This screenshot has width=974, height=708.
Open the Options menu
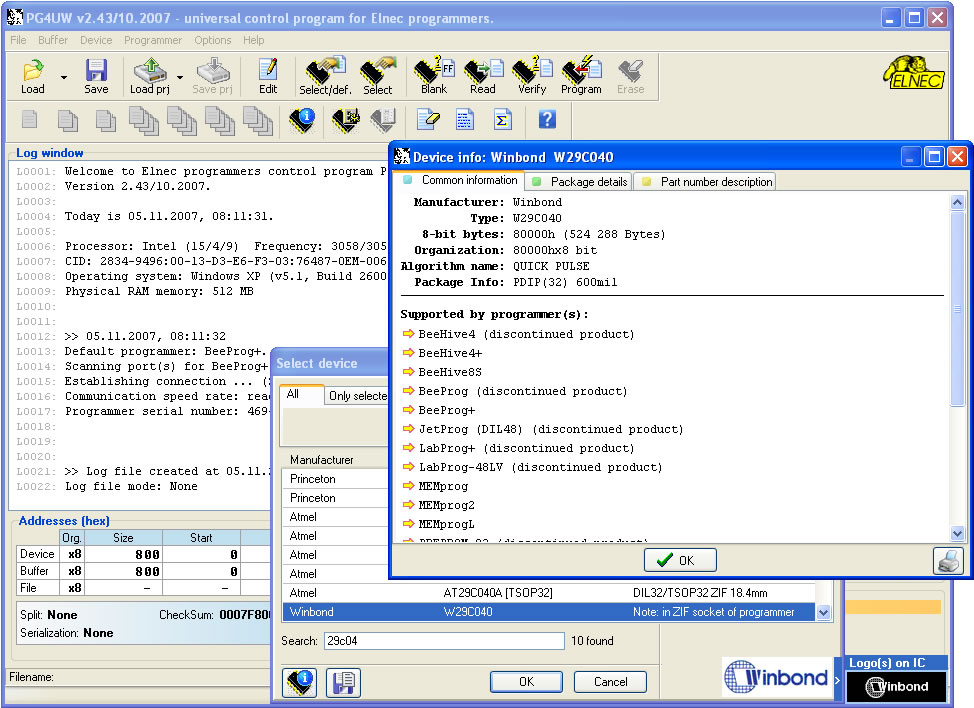(x=212, y=40)
